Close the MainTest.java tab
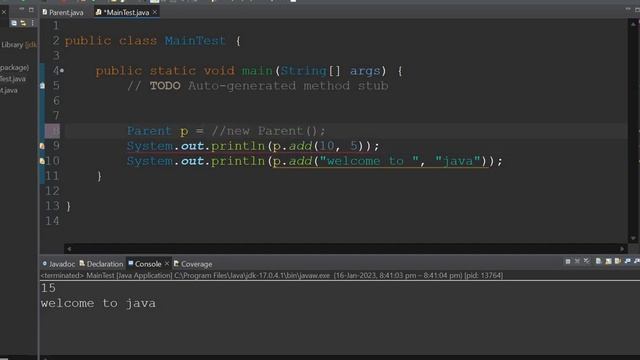The height and width of the screenshot is (360, 640). pyautogui.click(x=155, y=13)
